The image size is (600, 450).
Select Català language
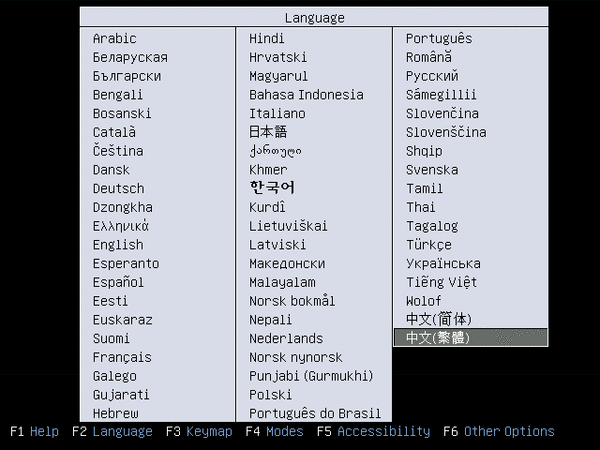pos(114,132)
